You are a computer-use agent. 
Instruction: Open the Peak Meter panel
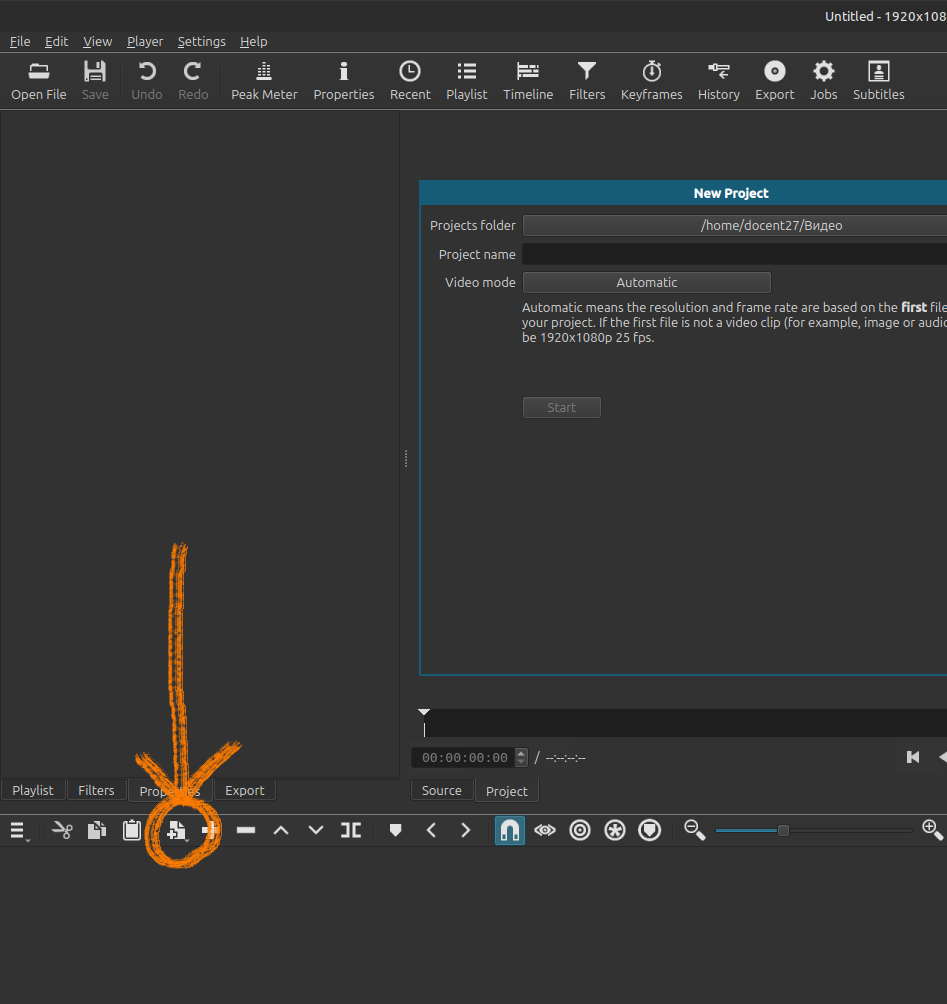click(264, 80)
